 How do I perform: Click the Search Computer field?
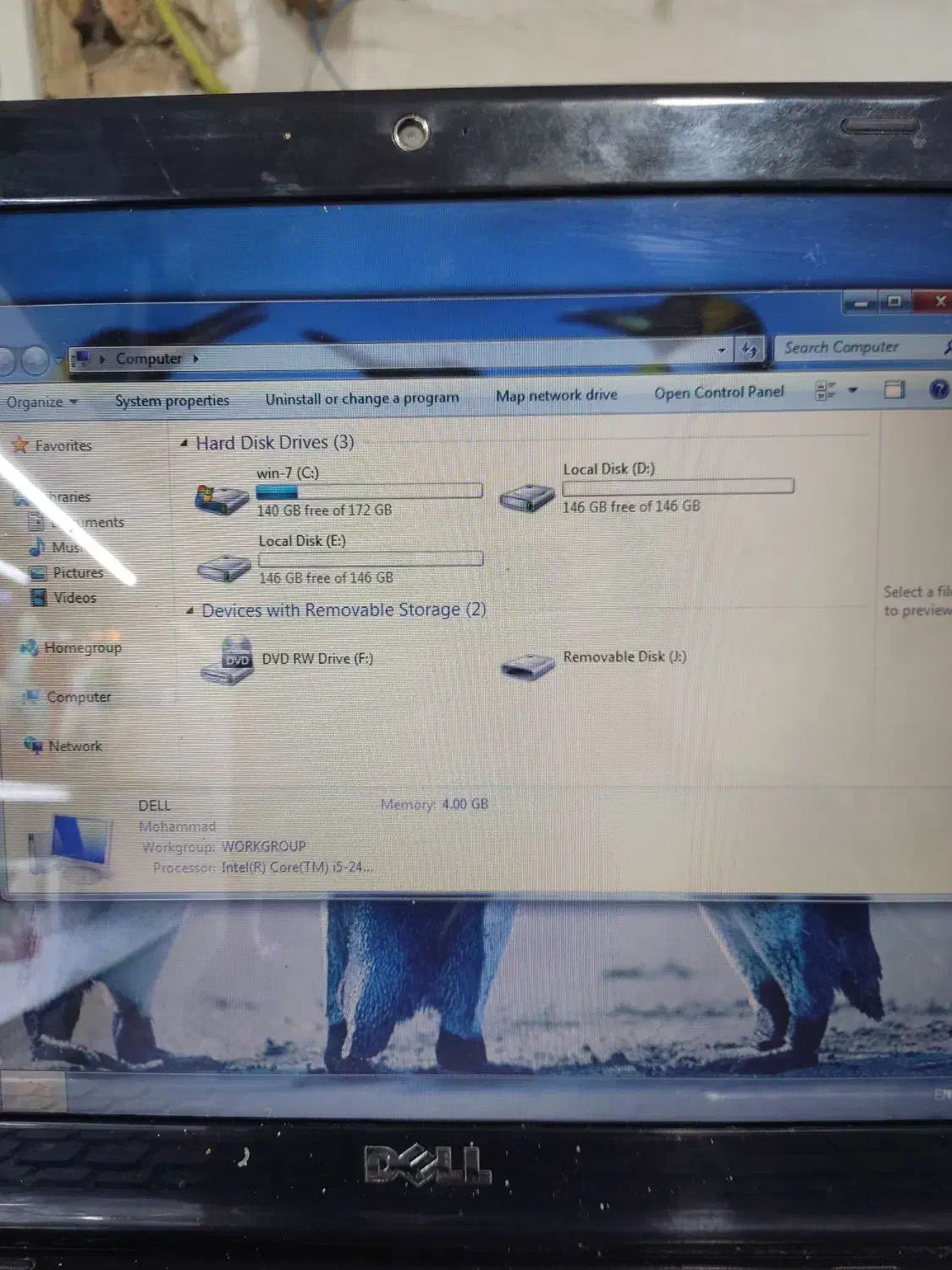tap(861, 346)
